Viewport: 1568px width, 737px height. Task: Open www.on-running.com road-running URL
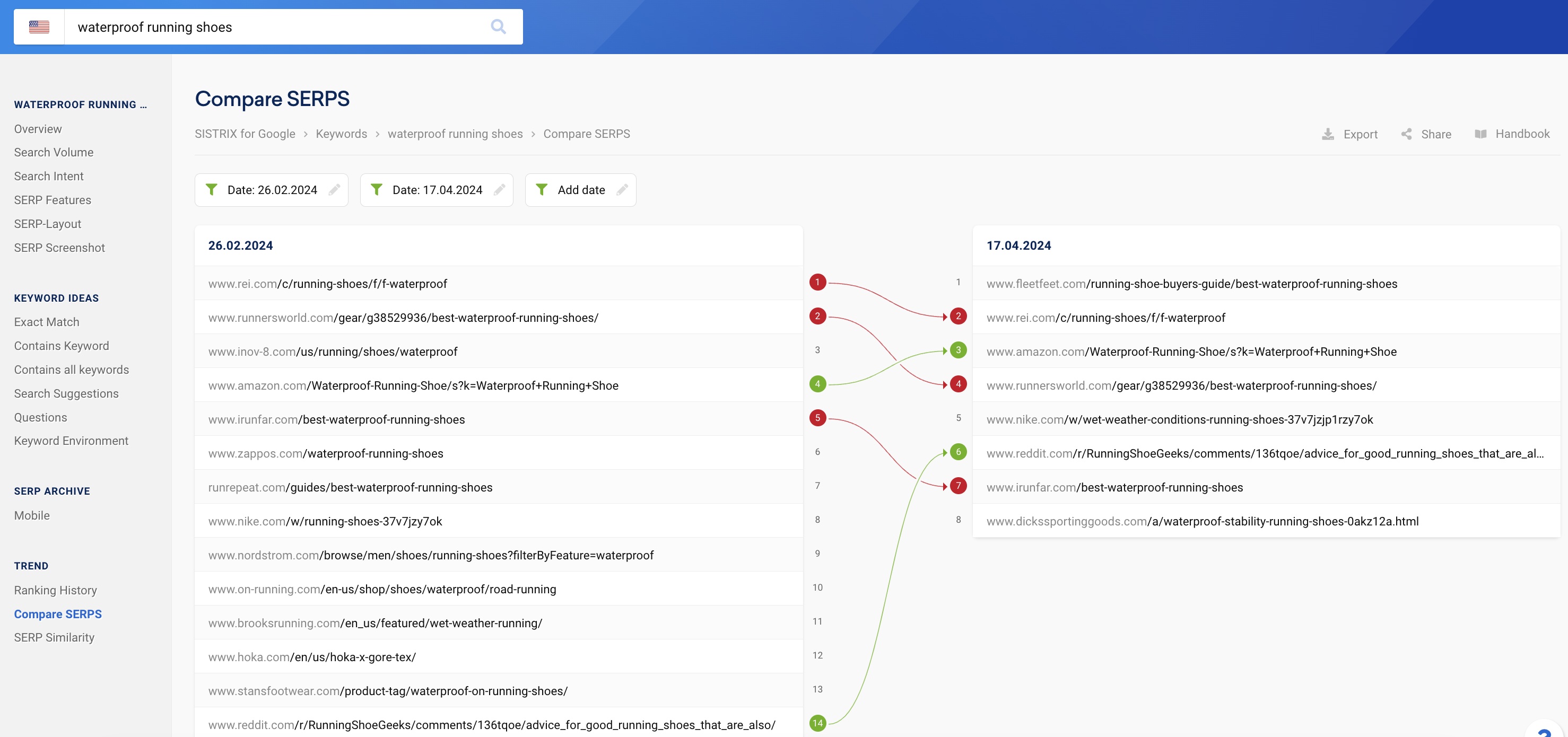click(x=382, y=589)
